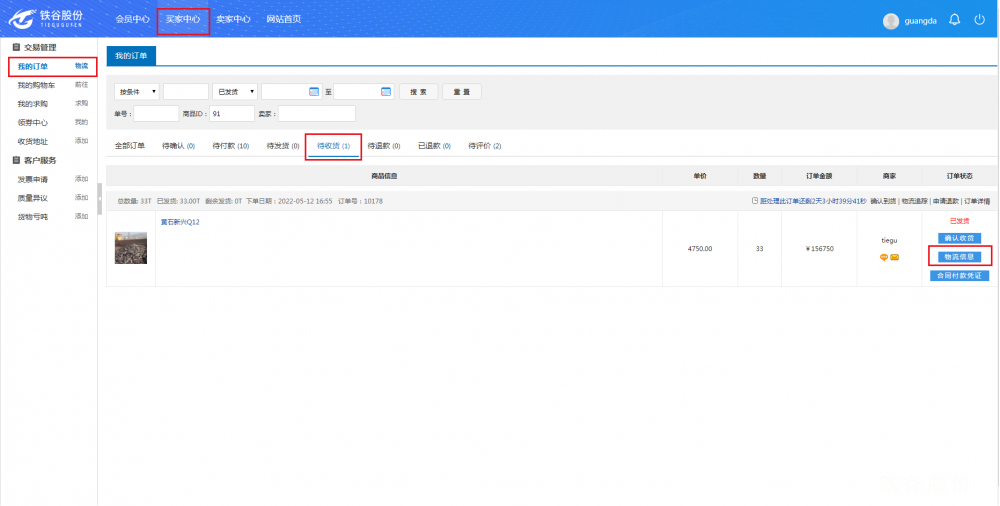
Task: Collapse the sidebar using the handle
Action: tap(100, 198)
